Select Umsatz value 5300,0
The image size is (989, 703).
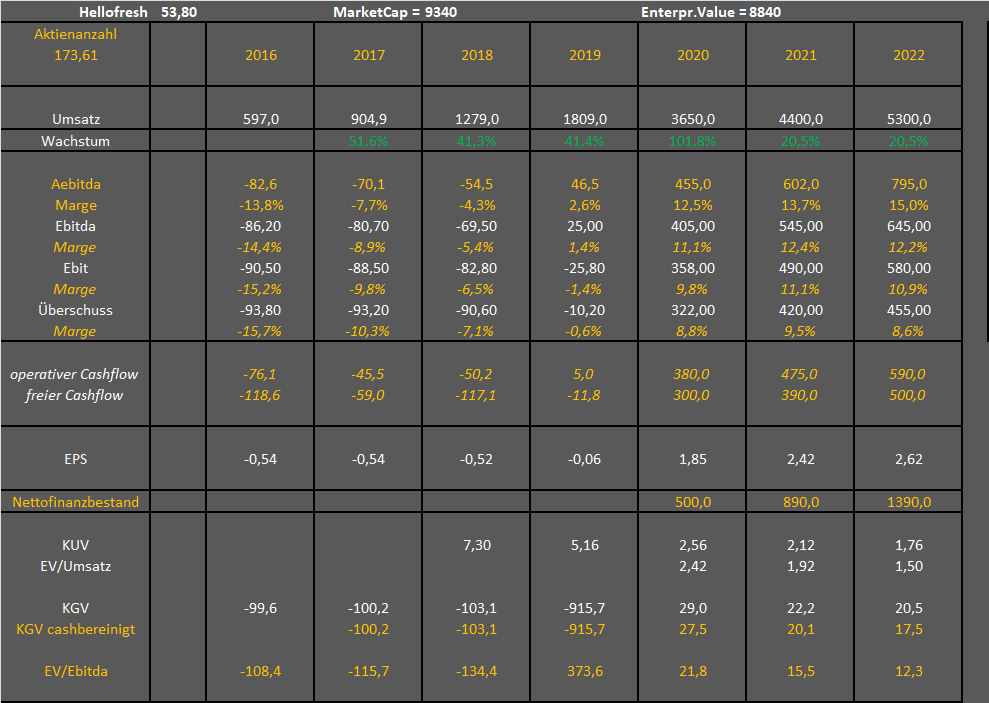pos(909,119)
